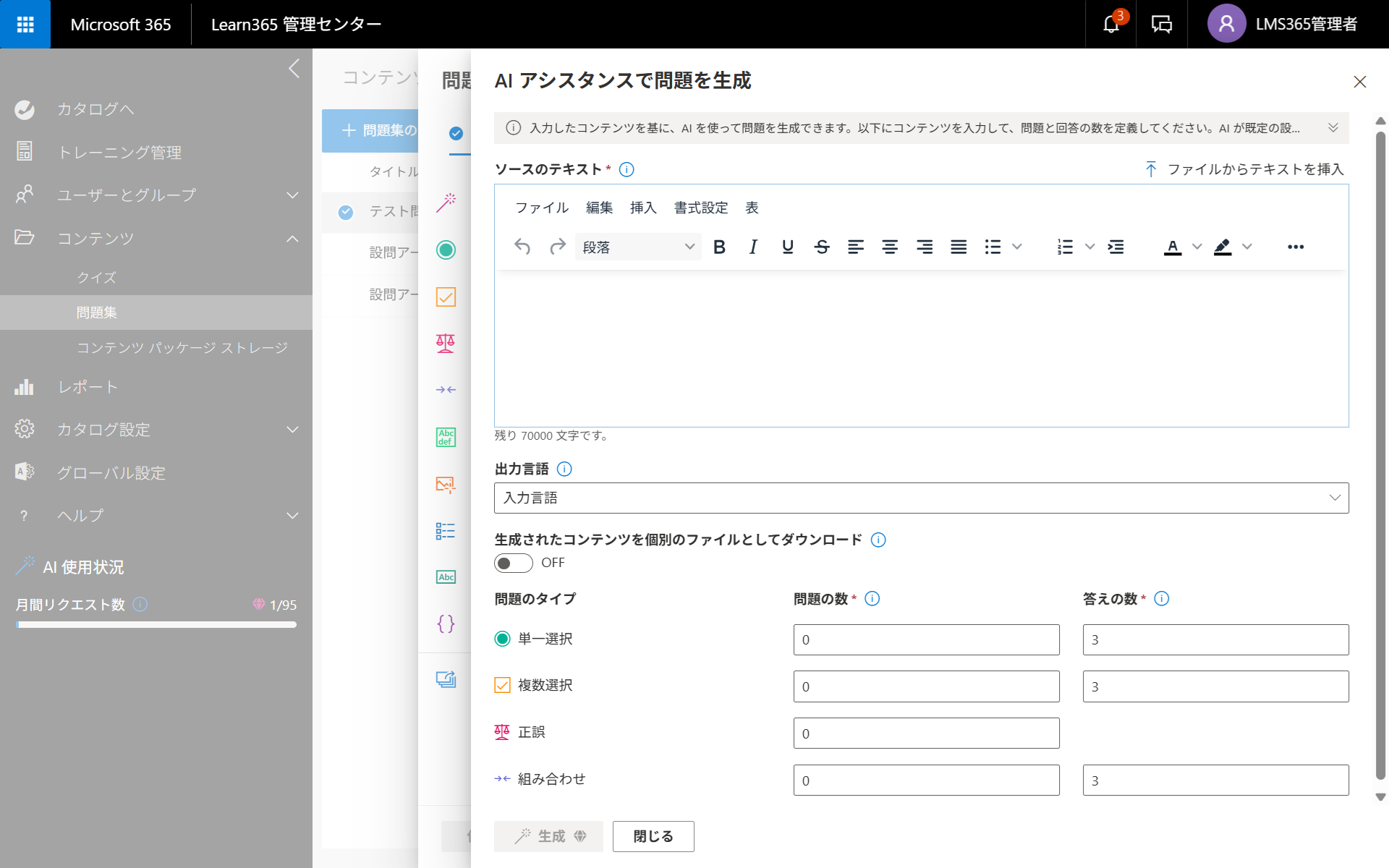Viewport: 1389px width, 868px height.
Task: Open the 挿入 editor menu
Action: tap(643, 208)
